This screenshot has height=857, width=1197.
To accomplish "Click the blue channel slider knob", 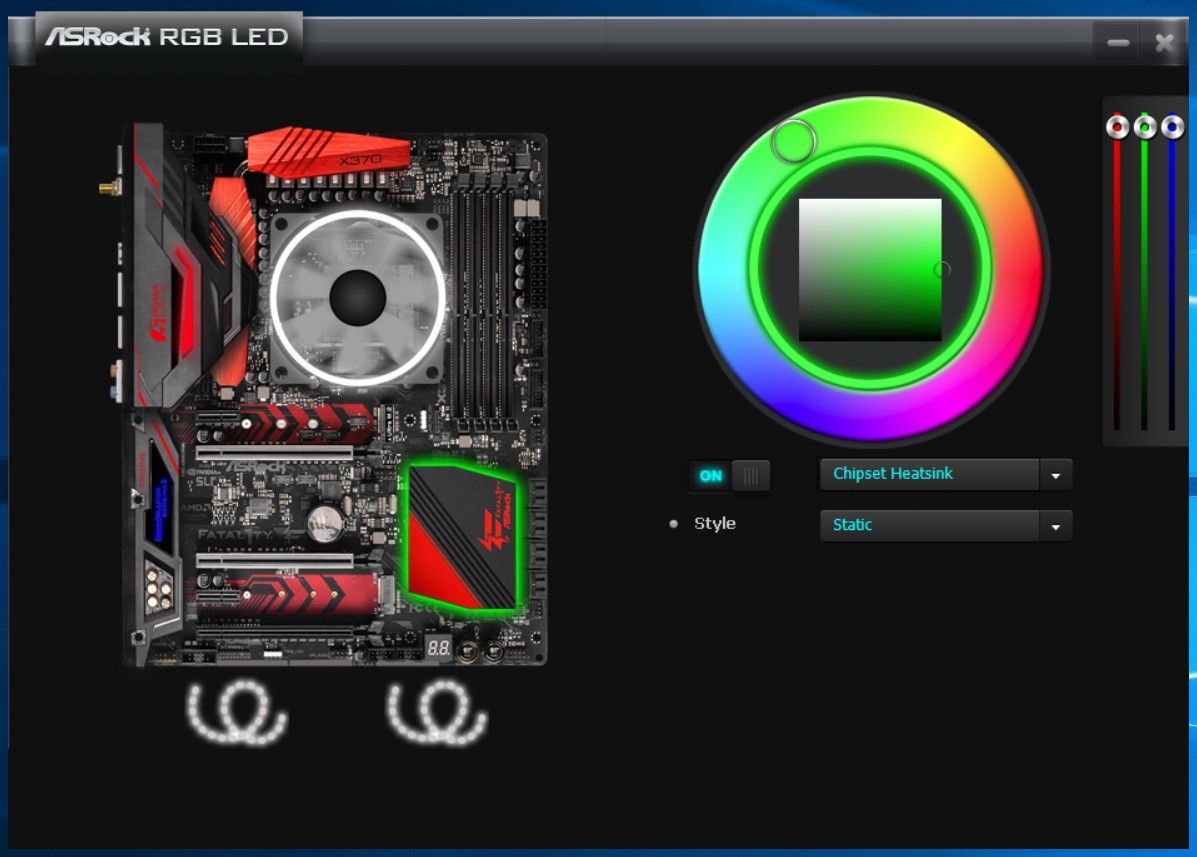I will [1172, 127].
